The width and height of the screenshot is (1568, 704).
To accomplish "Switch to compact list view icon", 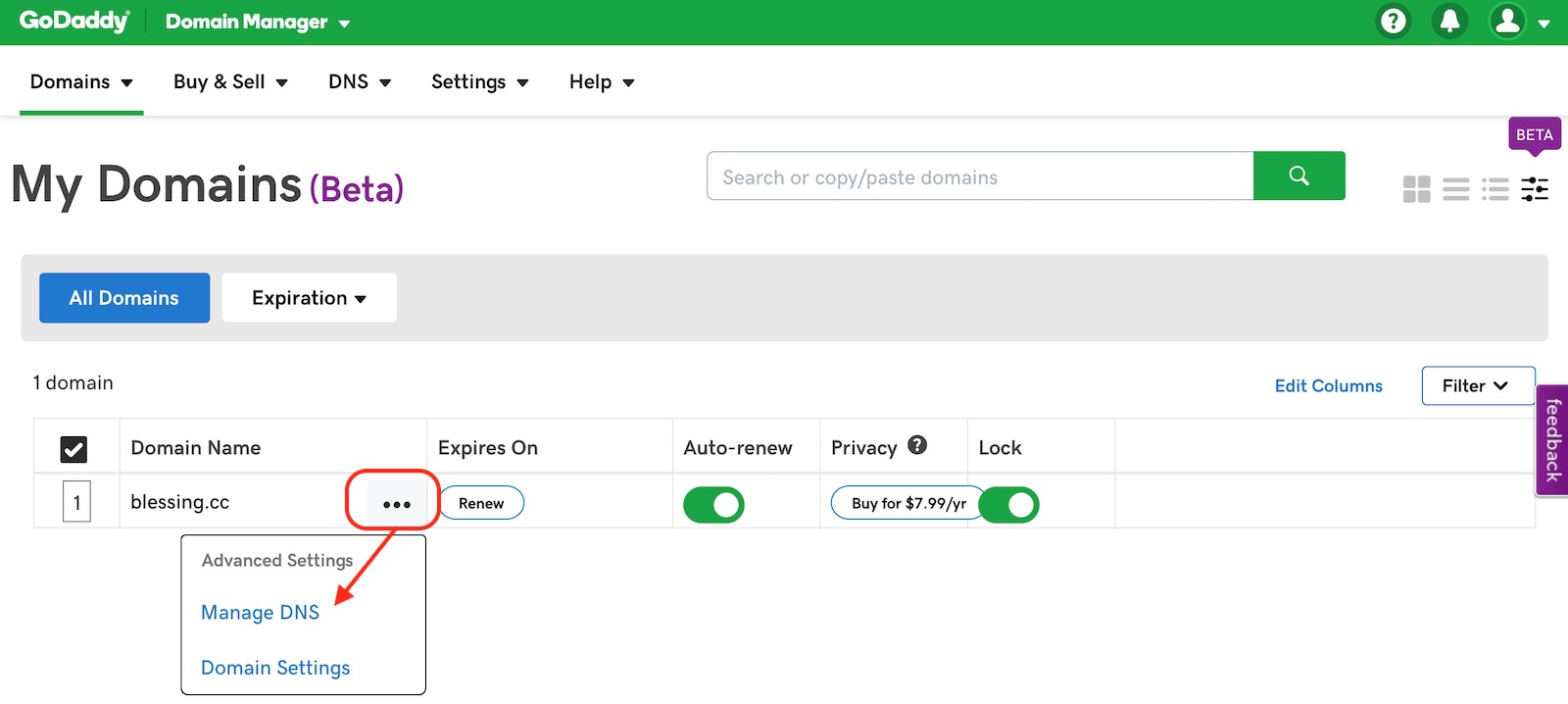I will (1455, 189).
